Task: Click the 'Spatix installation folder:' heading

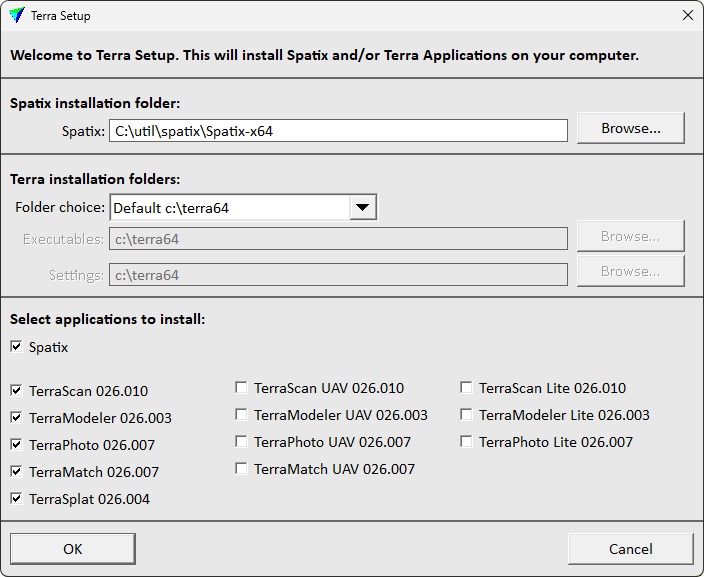Action: [95, 103]
